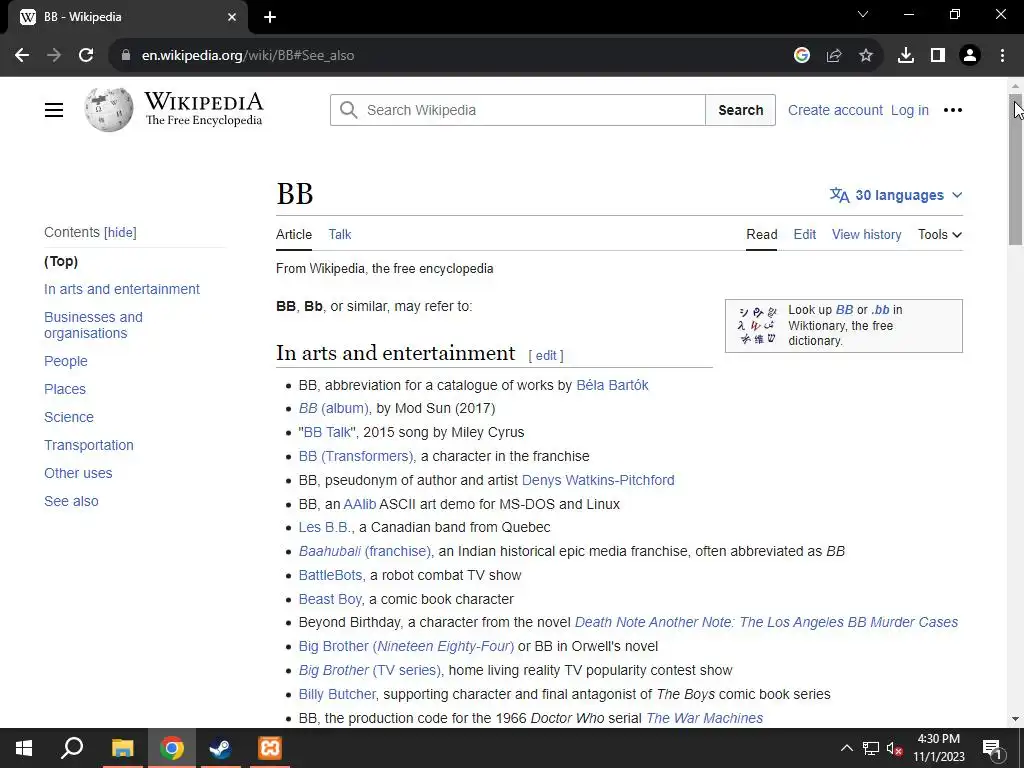Open the Windows Start menu

click(x=24, y=748)
